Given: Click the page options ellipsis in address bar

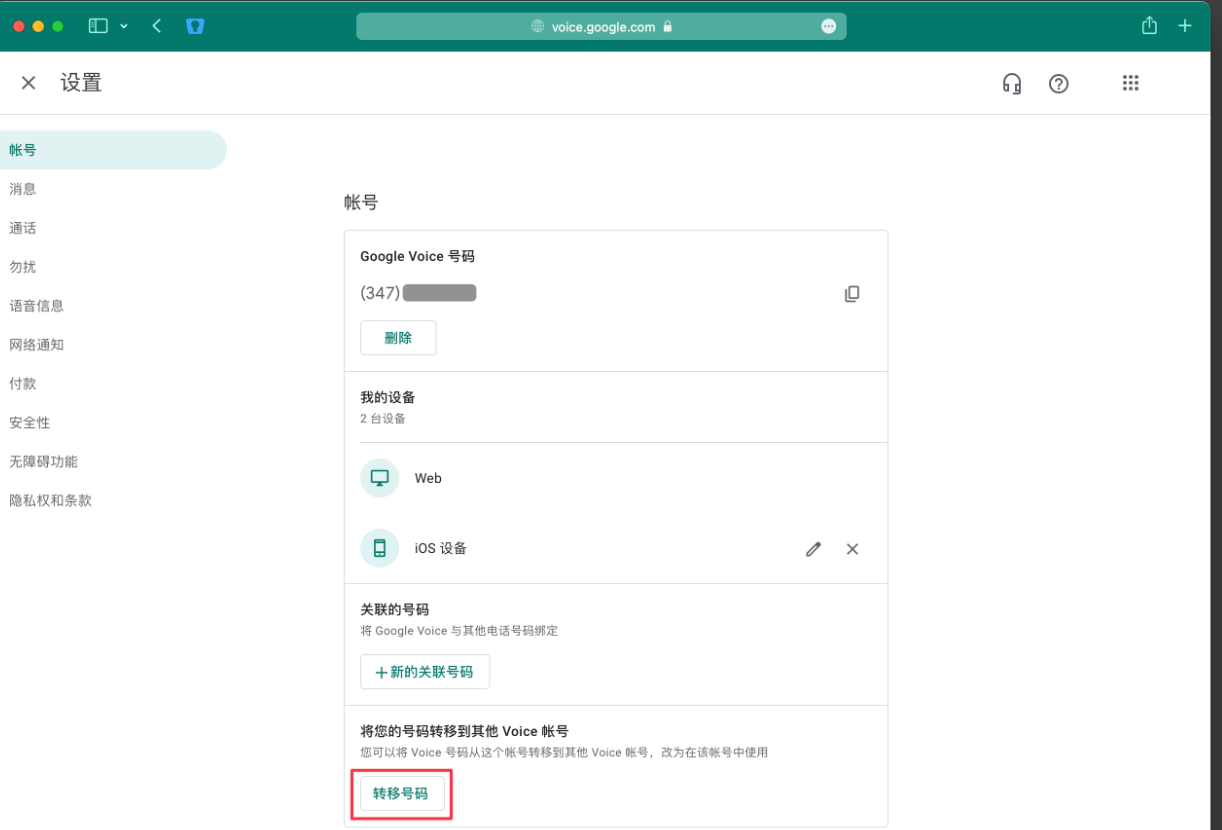Looking at the screenshot, I should click(x=828, y=27).
